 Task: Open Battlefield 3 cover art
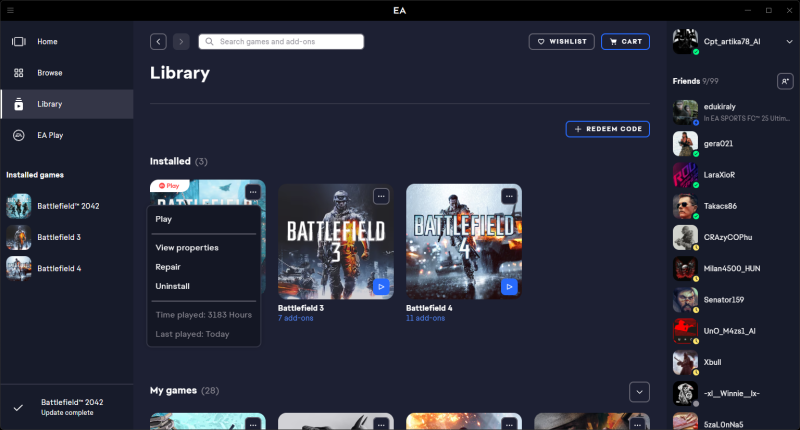pyautogui.click(x=336, y=242)
